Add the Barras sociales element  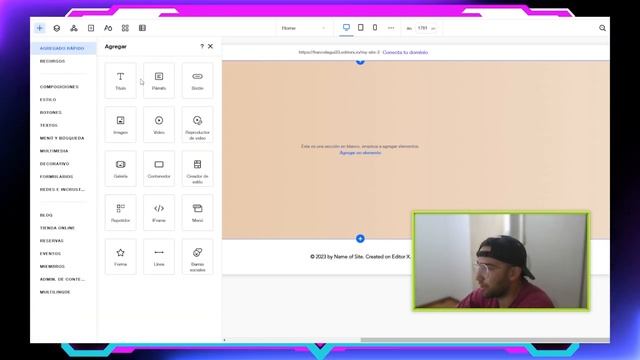pos(198,257)
